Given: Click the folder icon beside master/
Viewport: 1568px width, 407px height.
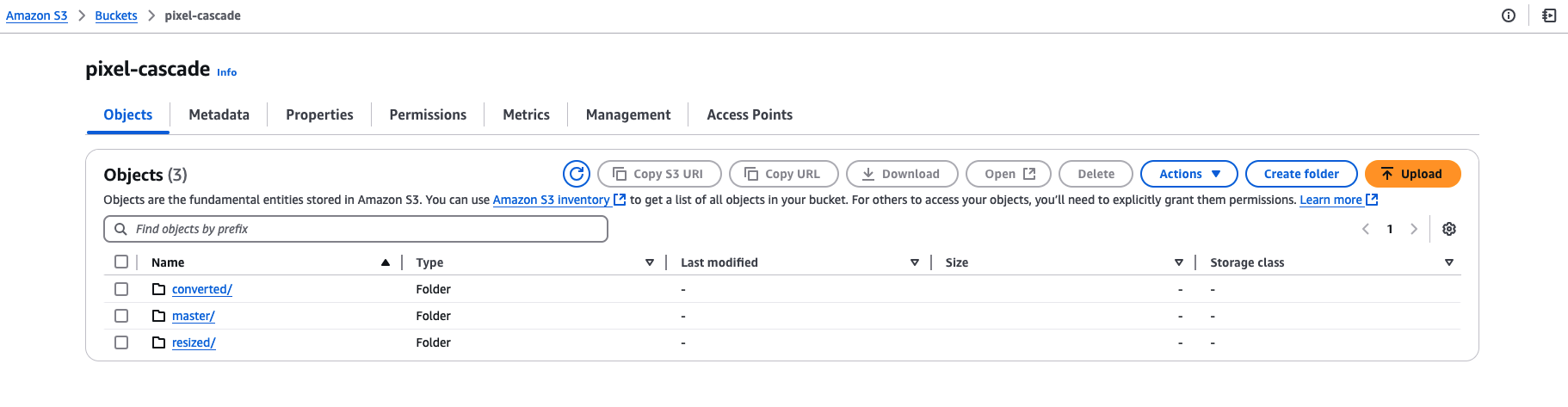Looking at the screenshot, I should click(158, 316).
